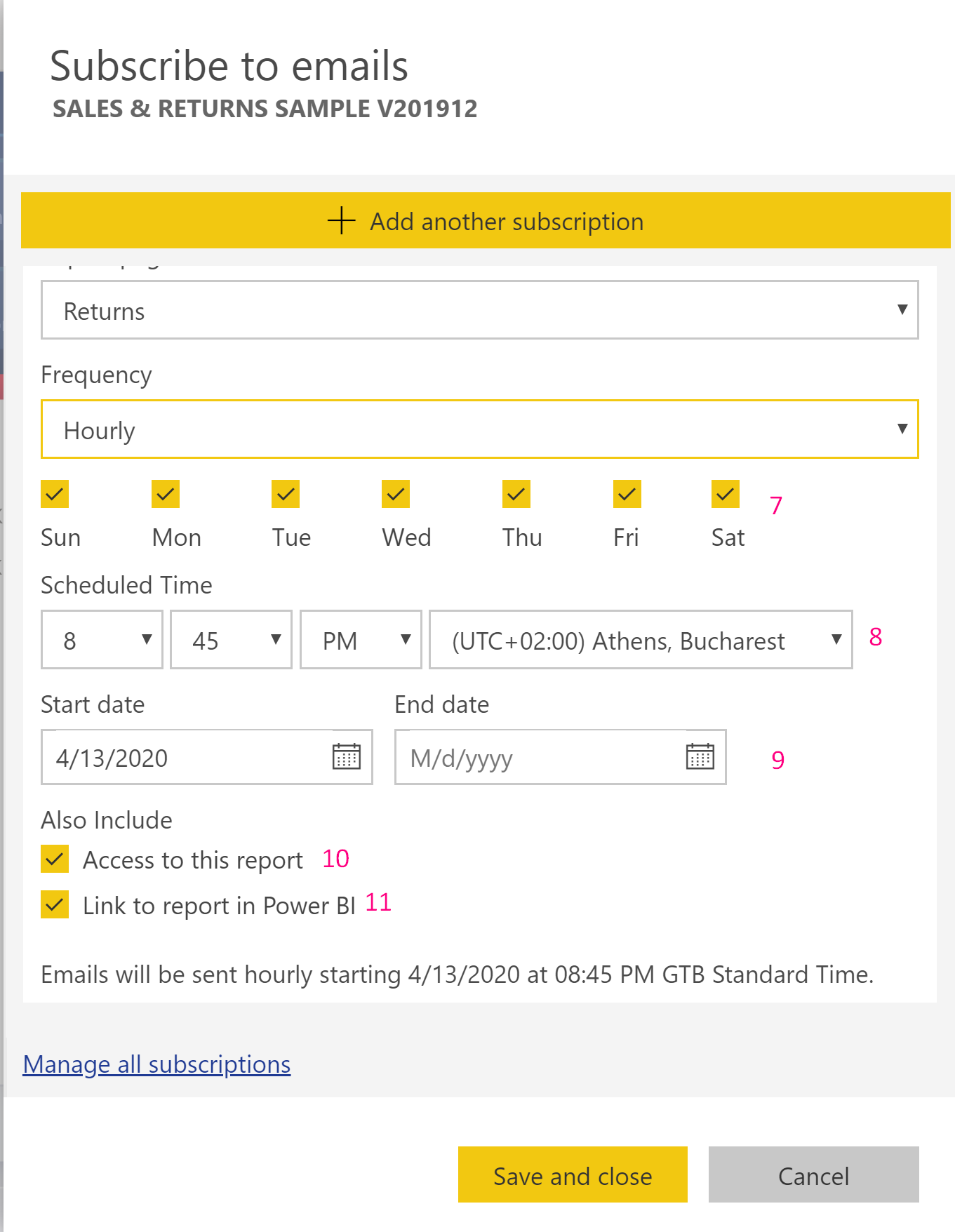
Task: Open Manage all subscriptions link
Action: pyautogui.click(x=156, y=1064)
